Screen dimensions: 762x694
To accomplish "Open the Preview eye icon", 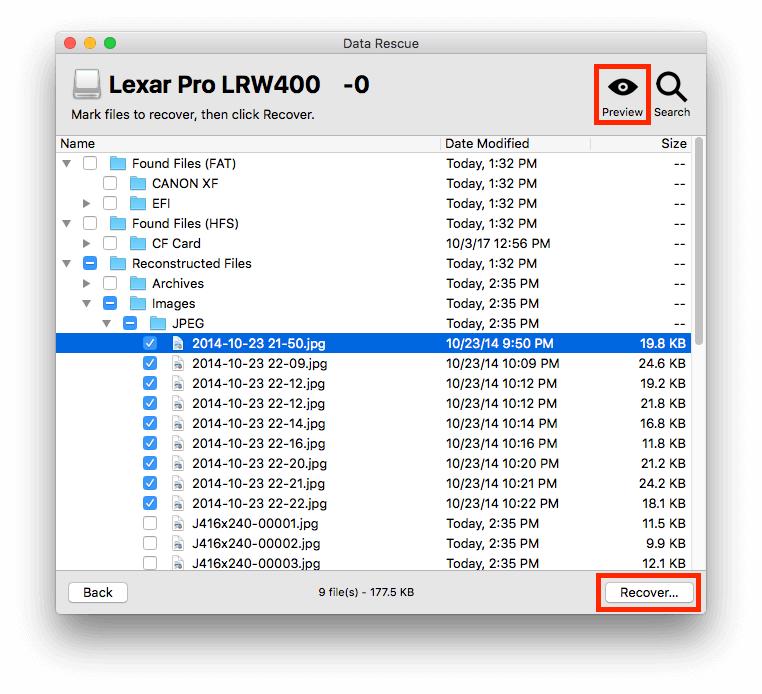I will point(622,87).
